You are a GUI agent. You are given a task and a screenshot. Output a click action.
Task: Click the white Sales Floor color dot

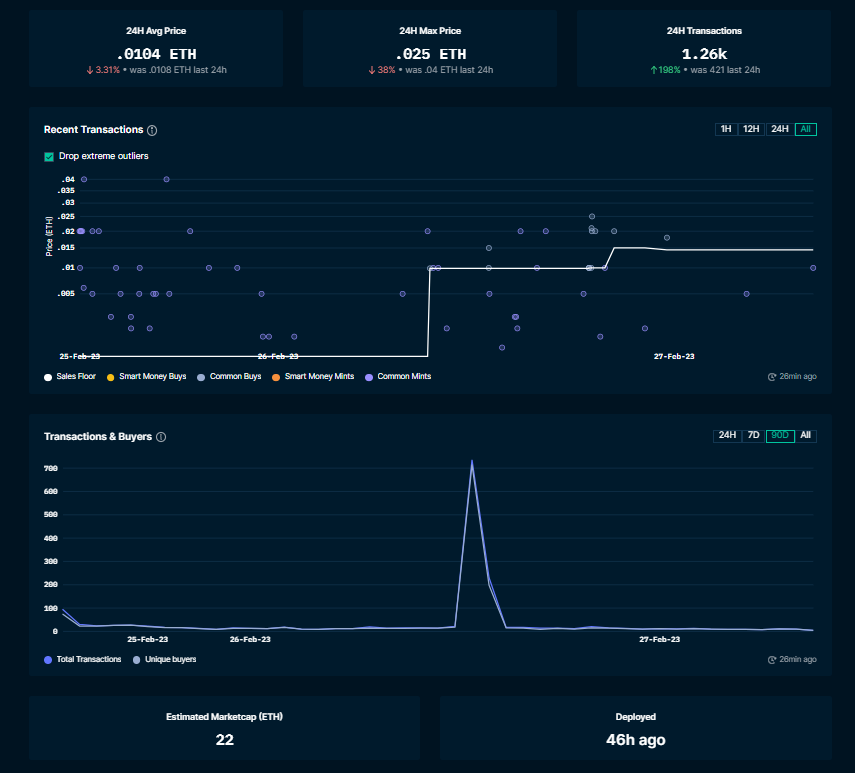tap(48, 377)
